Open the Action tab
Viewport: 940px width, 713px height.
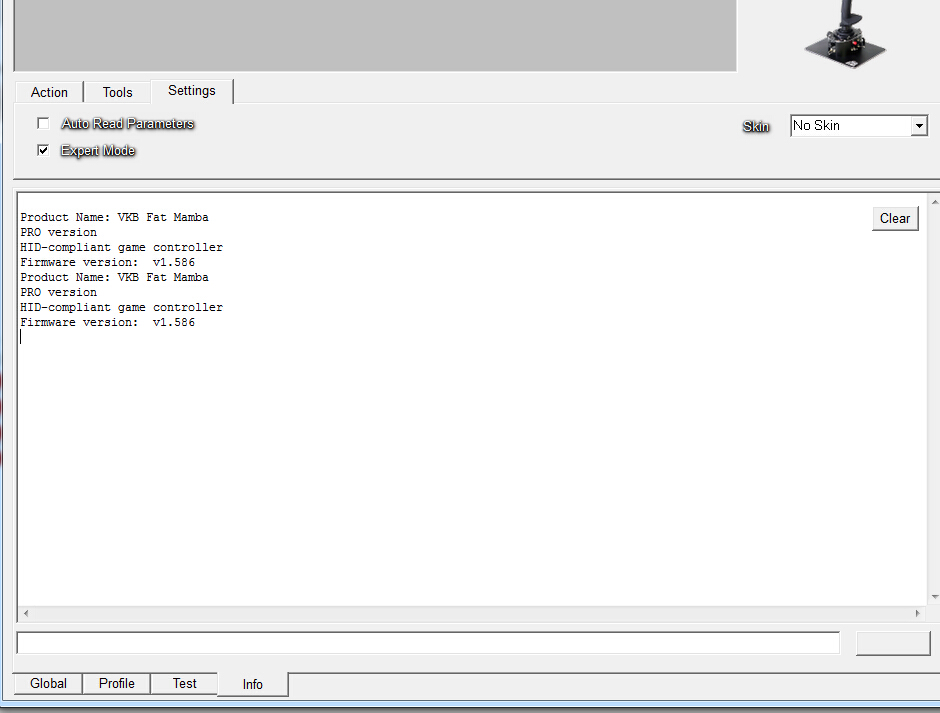(49, 92)
